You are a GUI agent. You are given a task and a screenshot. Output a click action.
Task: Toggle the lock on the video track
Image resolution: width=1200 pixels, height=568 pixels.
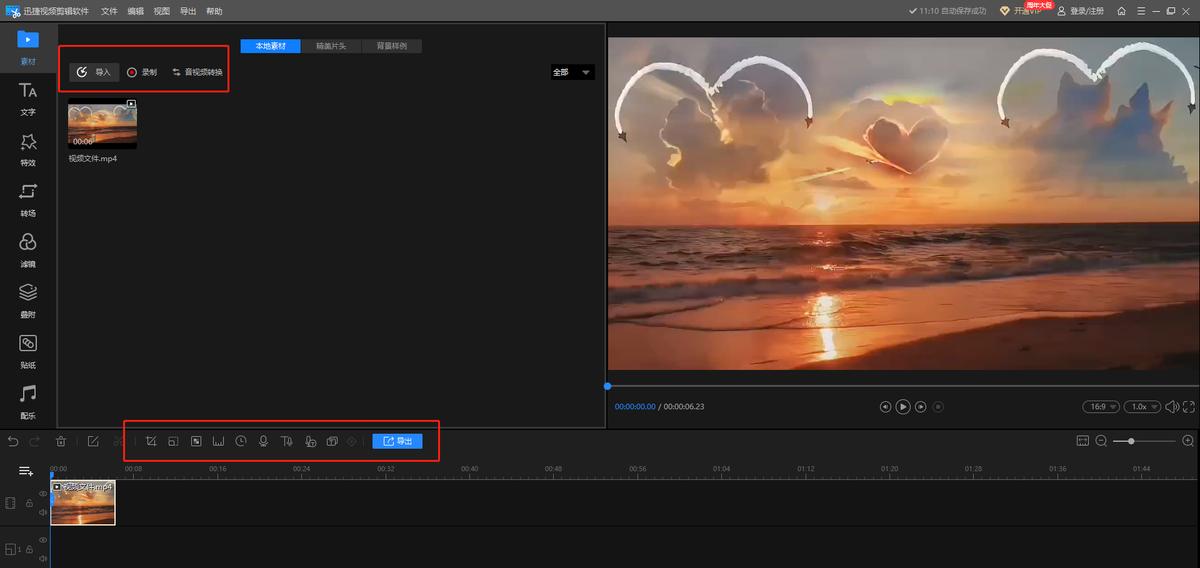29,503
